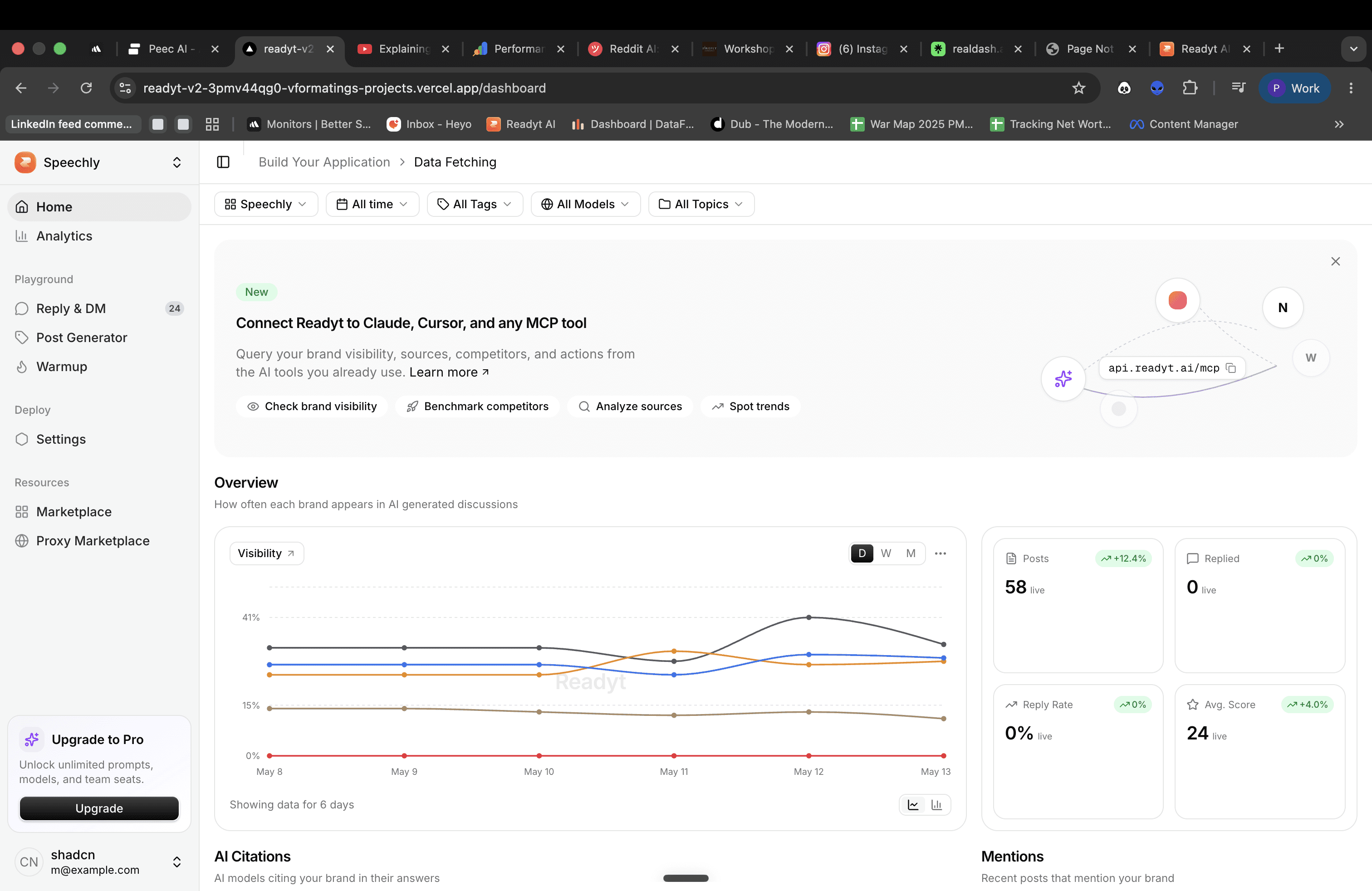Screen dimensions: 1372x891
Task: Click the address bar URL
Action: click(x=344, y=88)
